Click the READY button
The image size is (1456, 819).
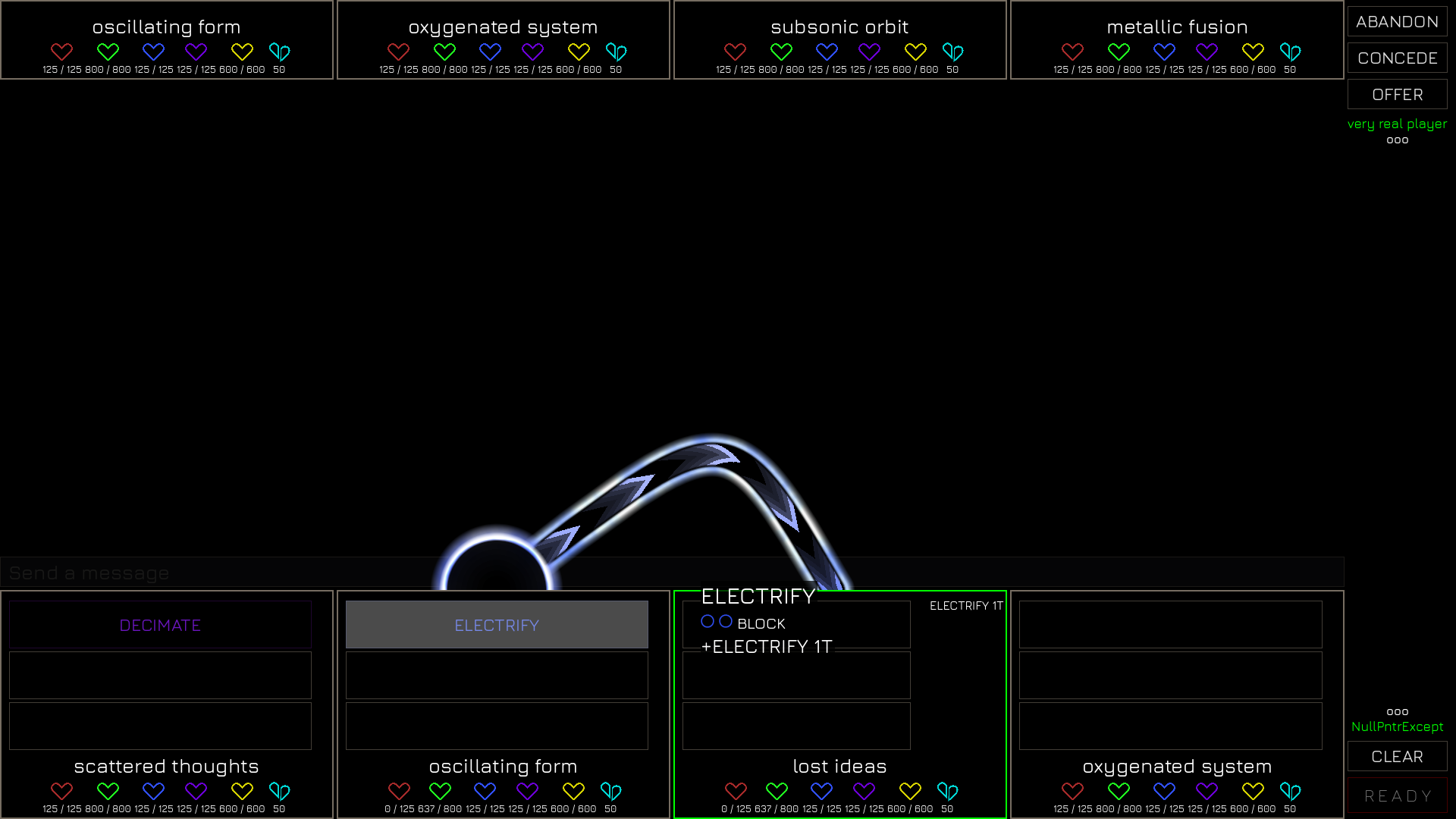pyautogui.click(x=1397, y=795)
